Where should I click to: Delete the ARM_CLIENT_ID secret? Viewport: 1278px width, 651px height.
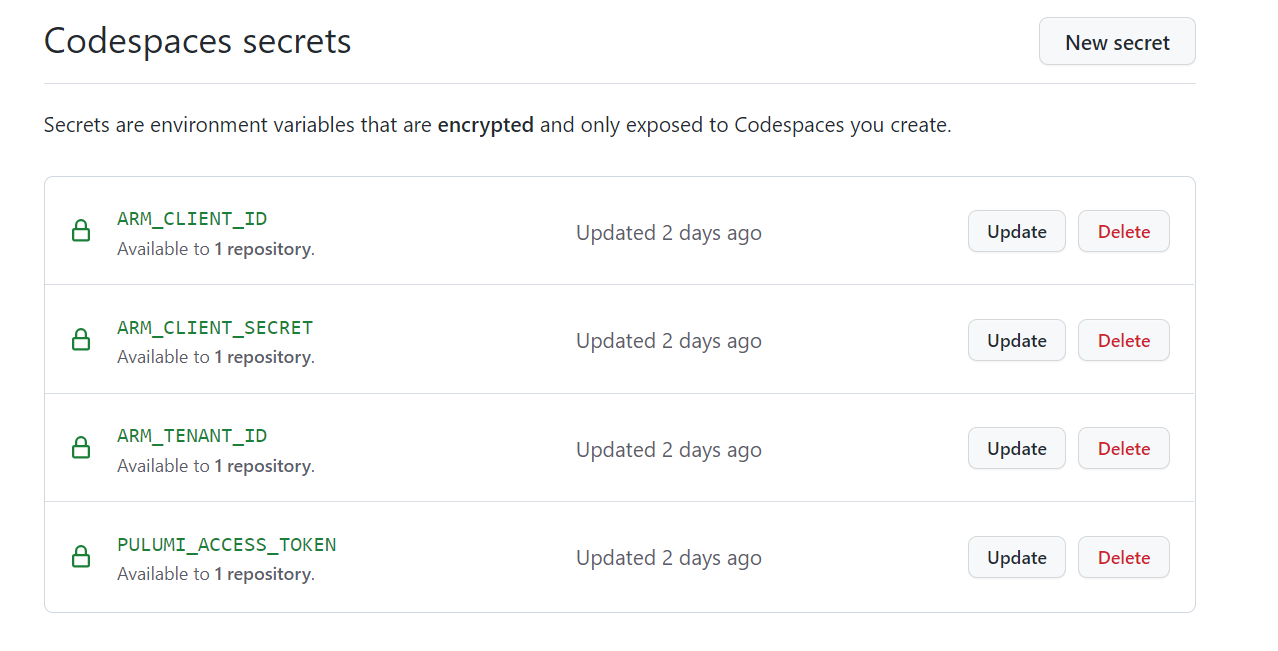(1123, 231)
